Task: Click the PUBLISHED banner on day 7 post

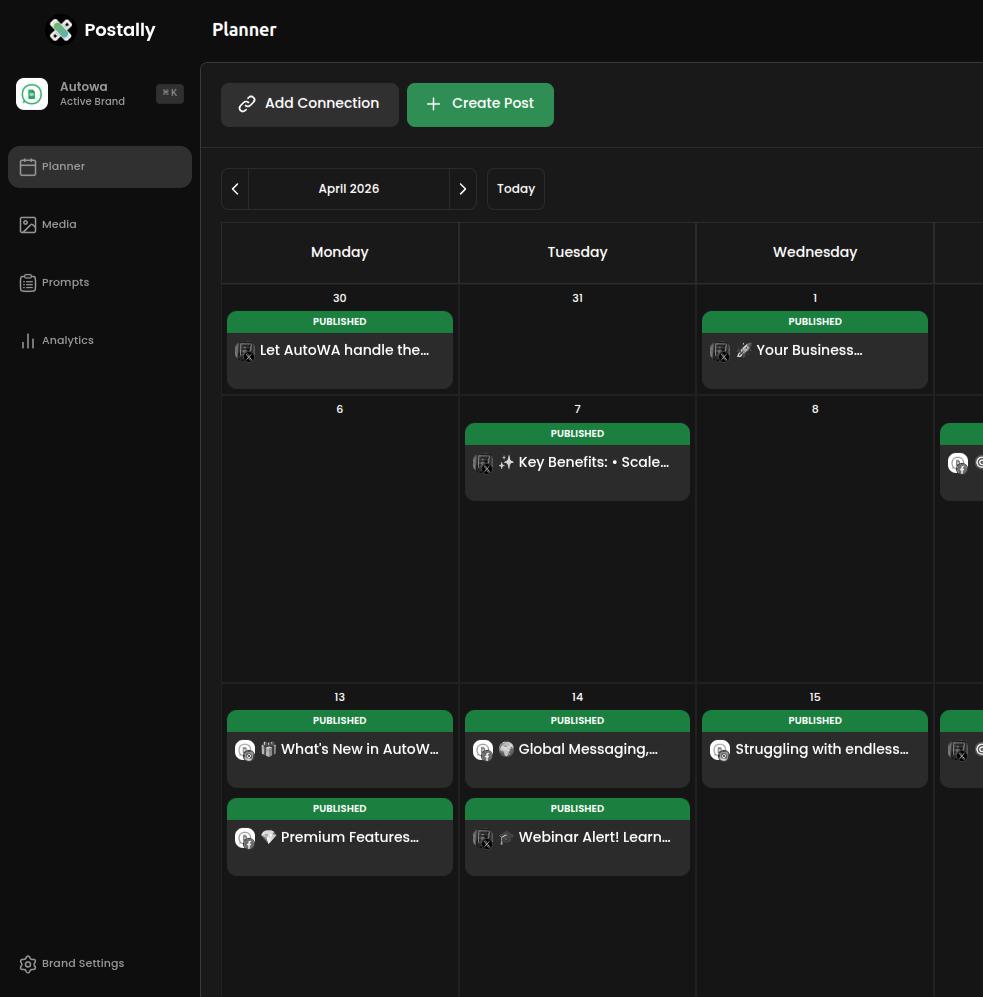Action: tap(577, 434)
